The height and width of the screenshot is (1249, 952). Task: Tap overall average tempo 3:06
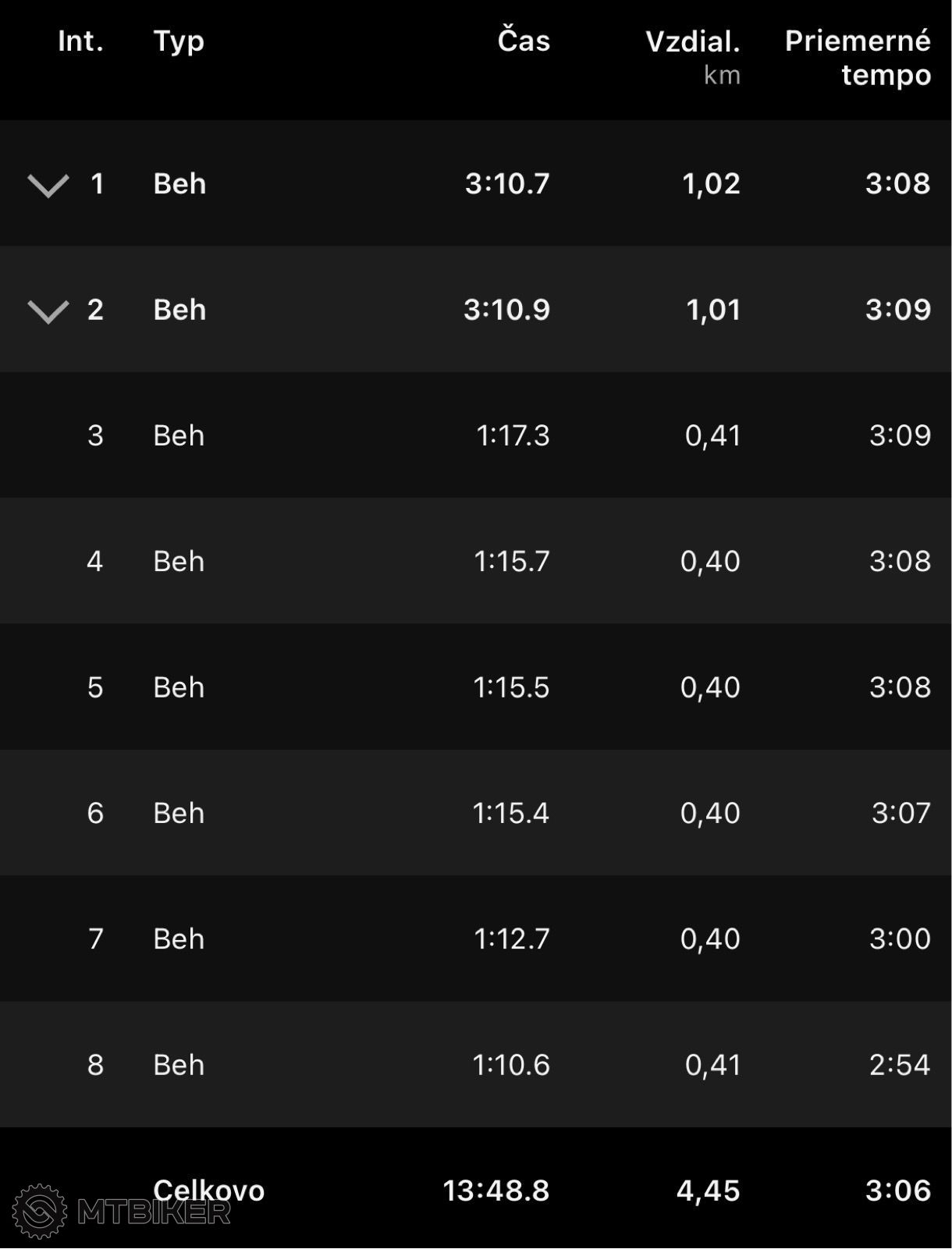(897, 1190)
